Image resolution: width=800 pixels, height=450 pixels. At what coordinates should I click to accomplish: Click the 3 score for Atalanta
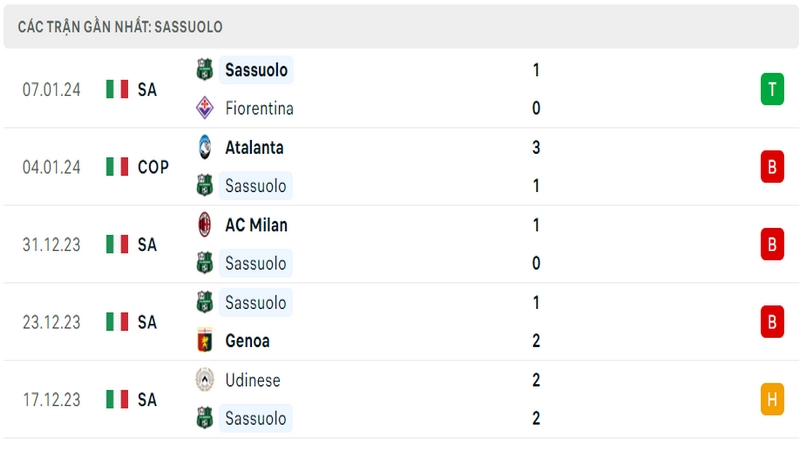536,147
